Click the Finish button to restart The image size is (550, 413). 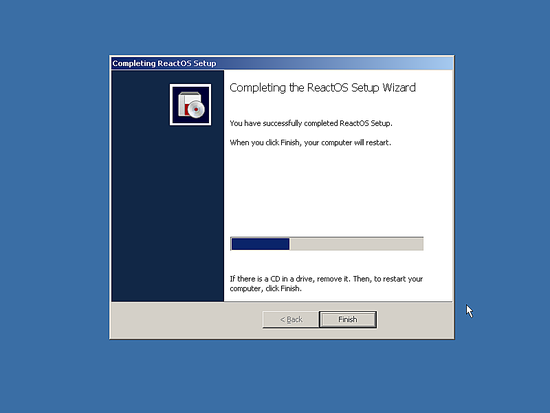point(348,319)
